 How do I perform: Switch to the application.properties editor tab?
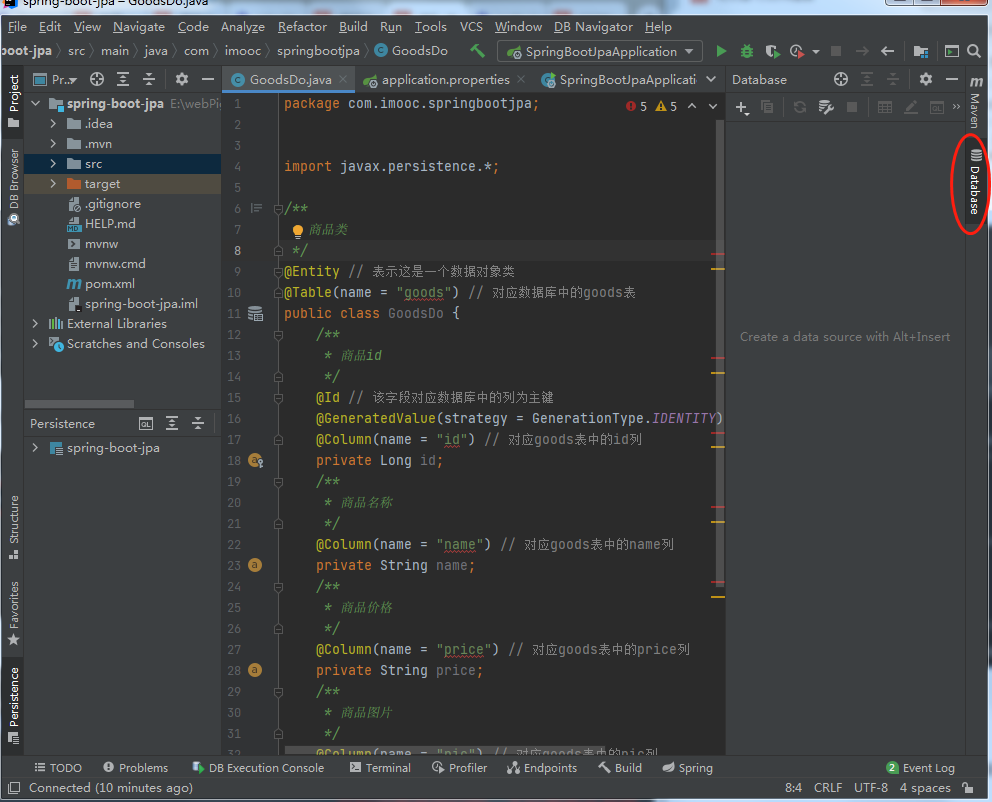(x=445, y=79)
